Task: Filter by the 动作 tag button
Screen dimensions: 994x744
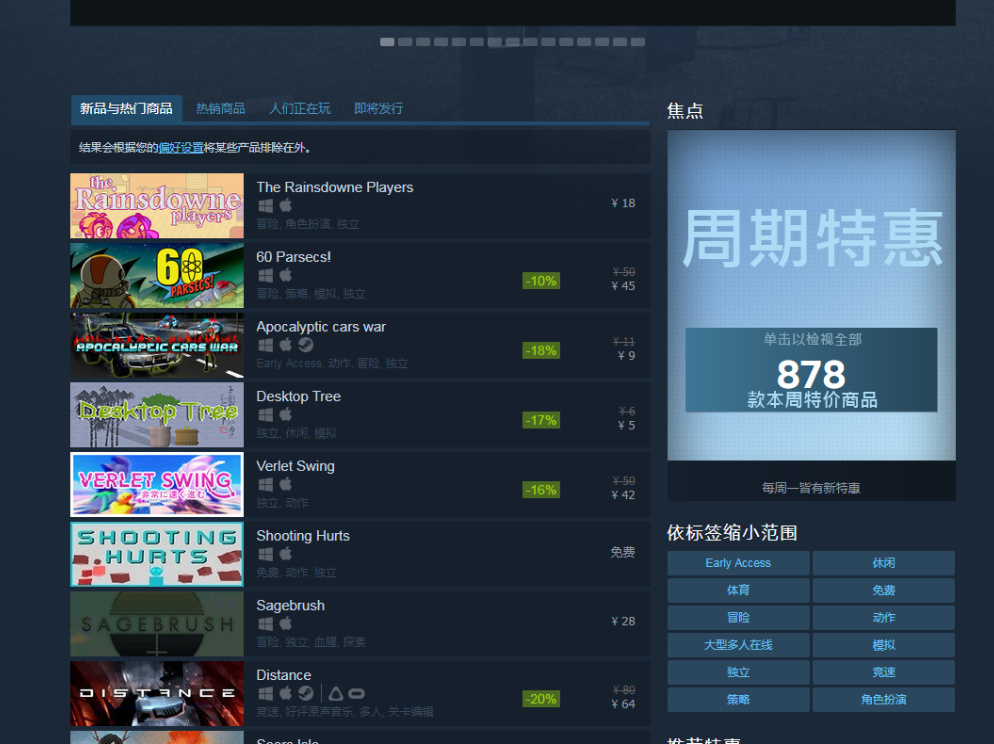Action: (884, 617)
